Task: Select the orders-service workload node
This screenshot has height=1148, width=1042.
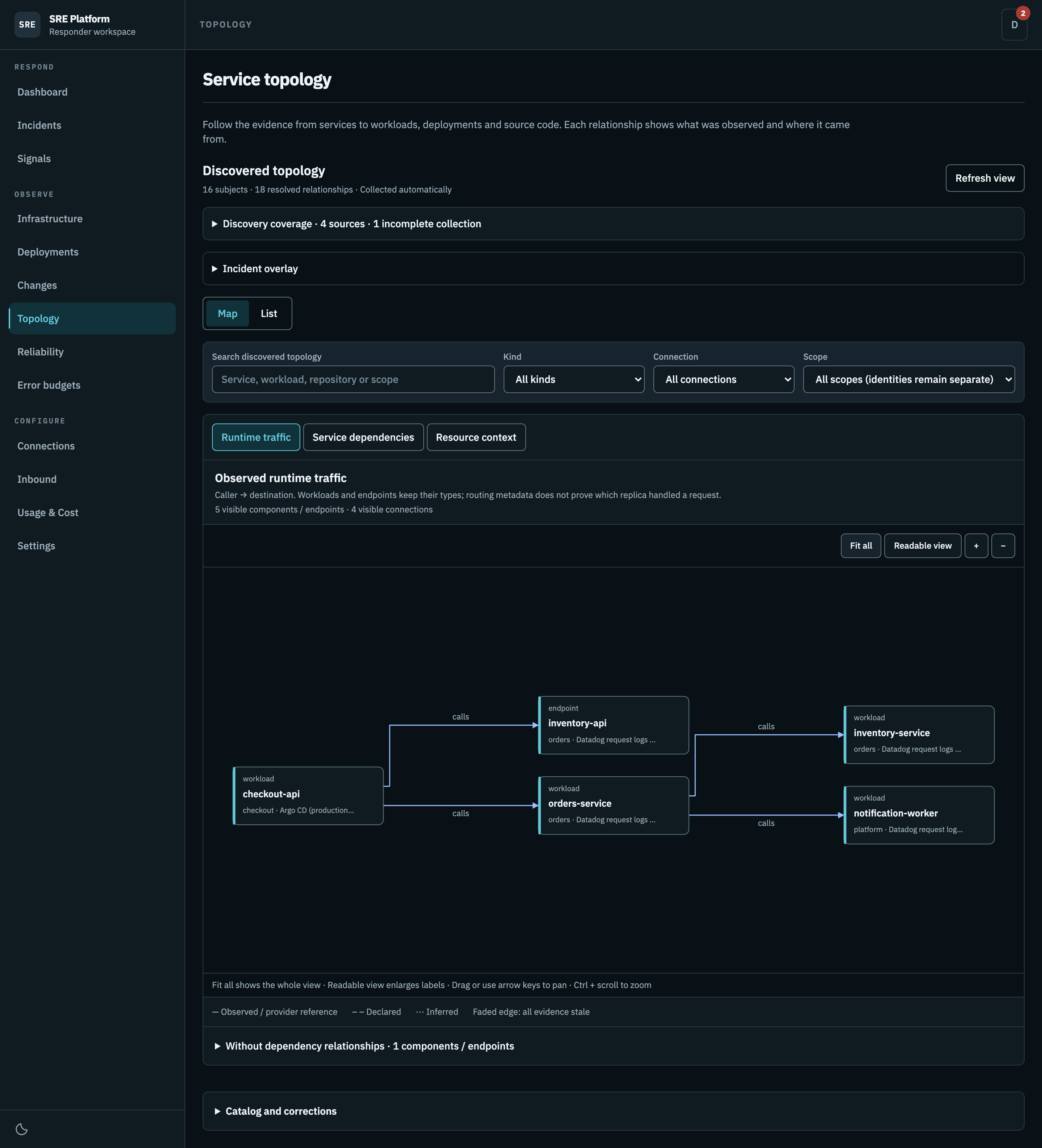Action: 613,805
